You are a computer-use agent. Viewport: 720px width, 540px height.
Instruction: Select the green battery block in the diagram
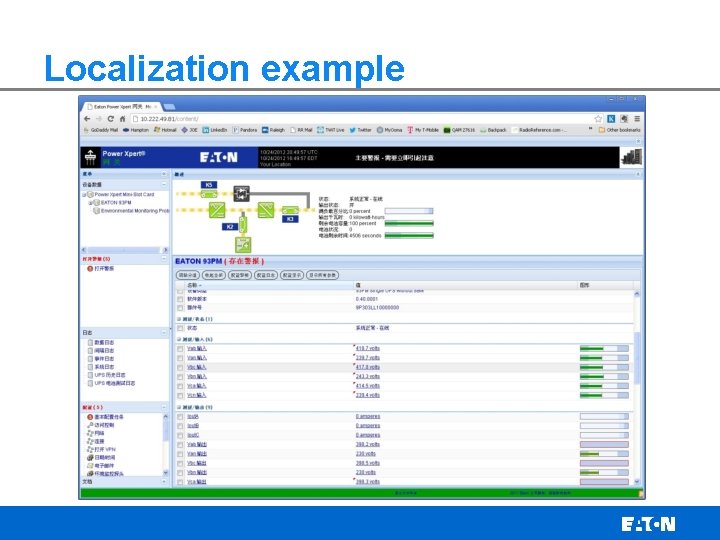coord(243,245)
